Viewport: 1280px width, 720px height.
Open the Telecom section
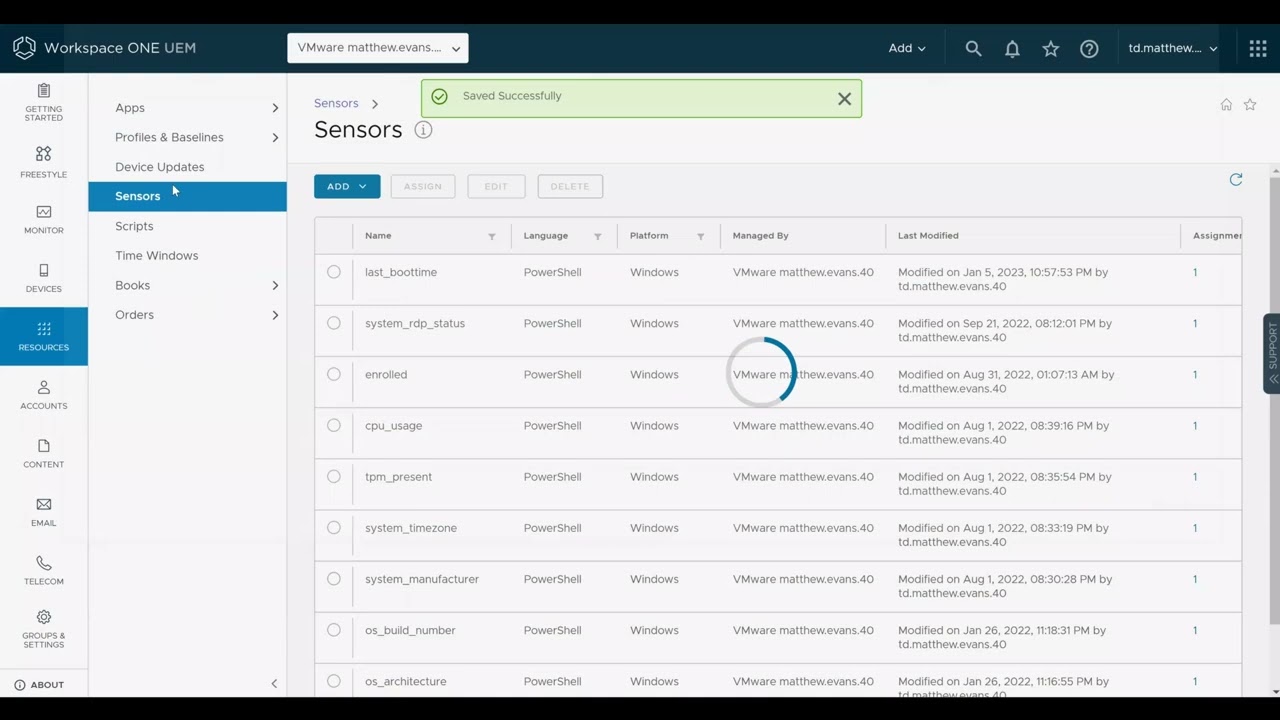pos(44,570)
